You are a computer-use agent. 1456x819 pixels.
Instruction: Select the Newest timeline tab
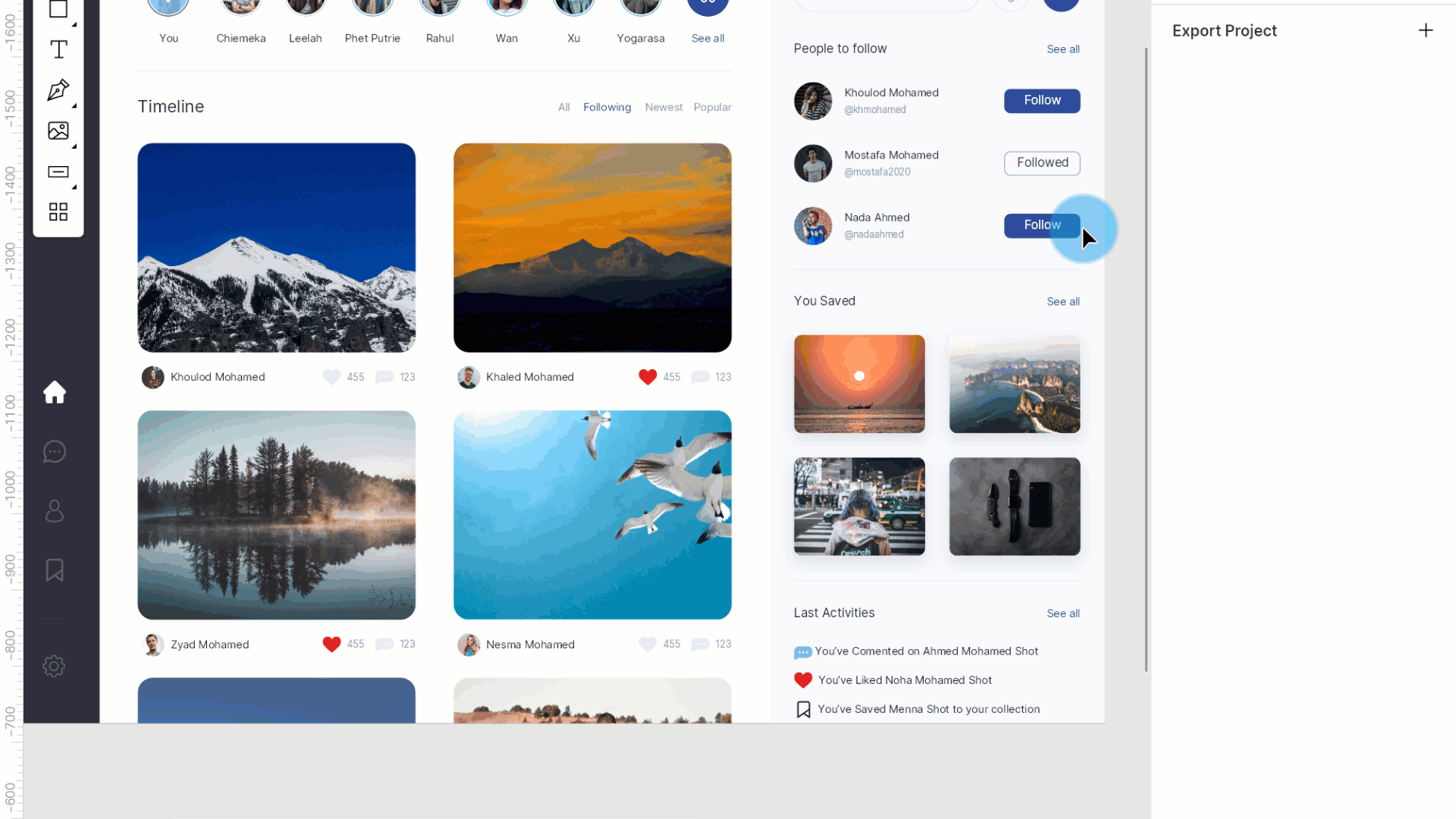click(x=663, y=107)
